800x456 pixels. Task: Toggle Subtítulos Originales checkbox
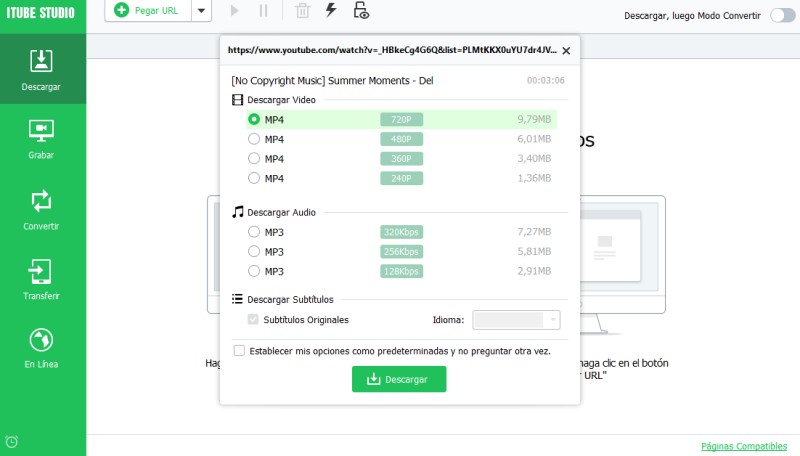pyautogui.click(x=253, y=319)
